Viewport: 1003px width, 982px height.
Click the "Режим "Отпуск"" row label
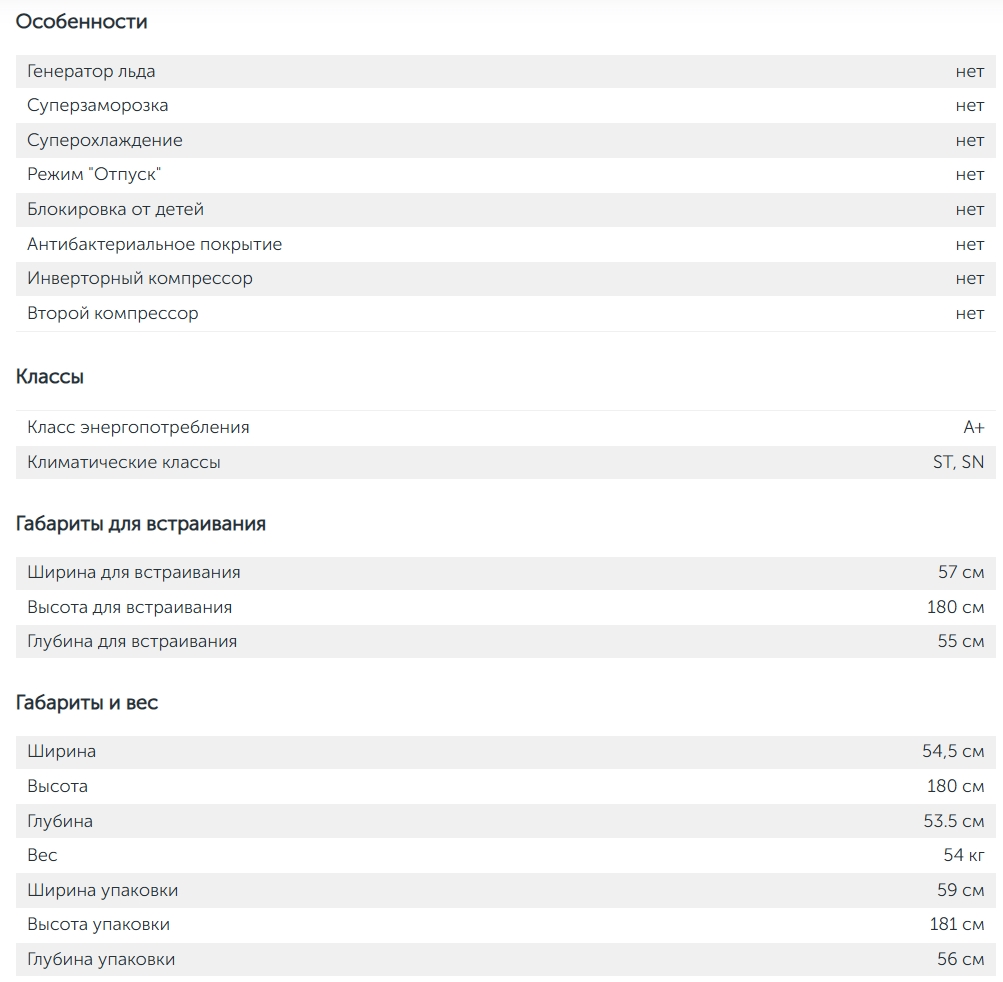94,174
